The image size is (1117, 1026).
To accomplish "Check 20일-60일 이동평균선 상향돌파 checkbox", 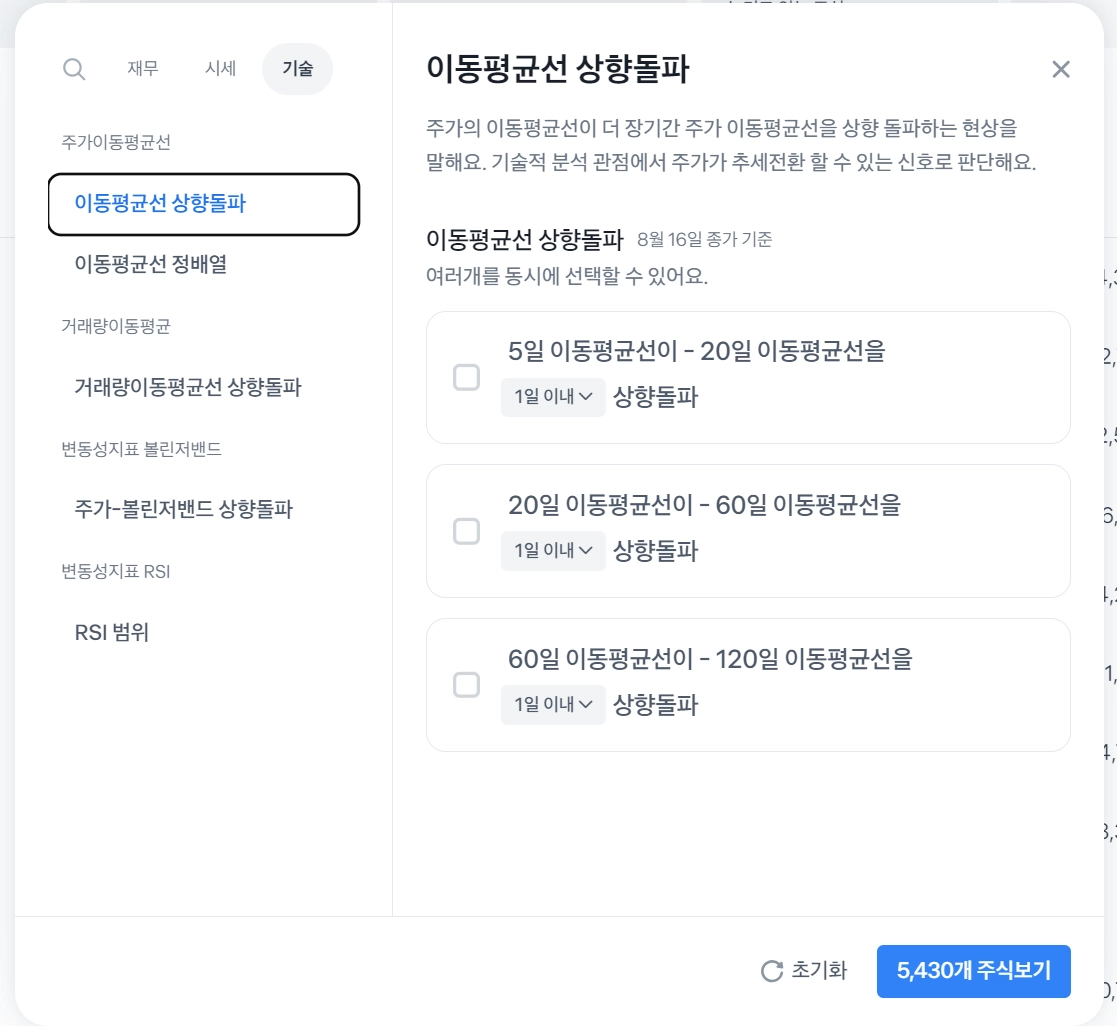I will click(x=467, y=531).
